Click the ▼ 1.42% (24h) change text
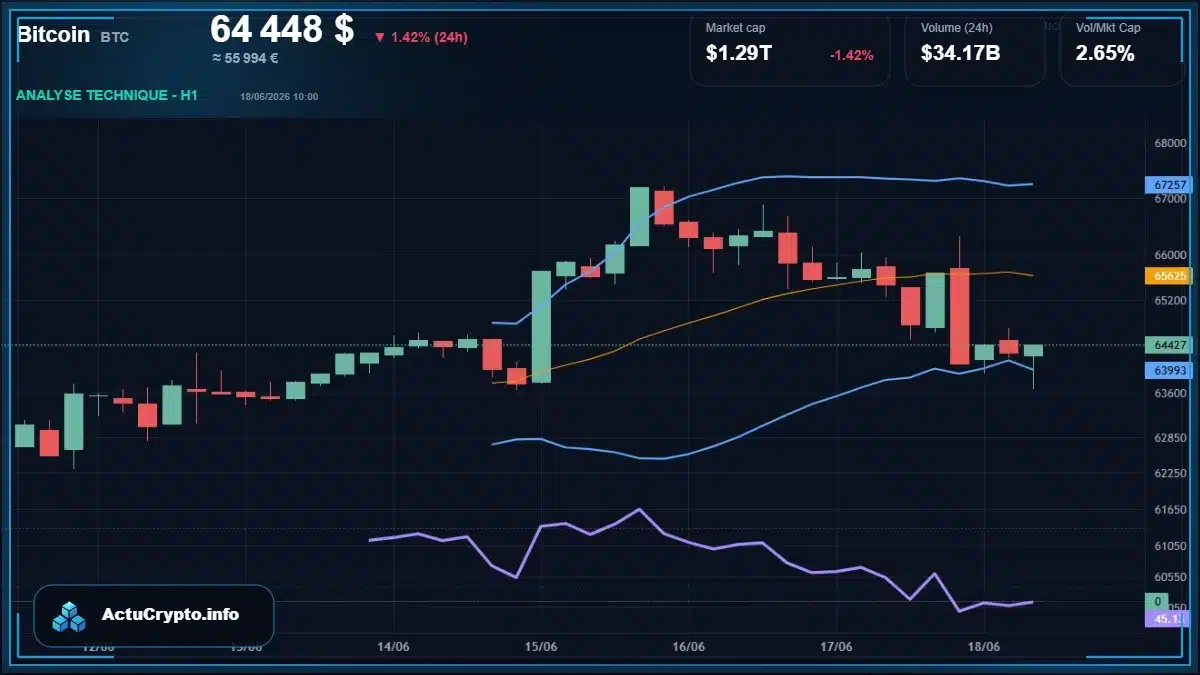 pos(421,38)
